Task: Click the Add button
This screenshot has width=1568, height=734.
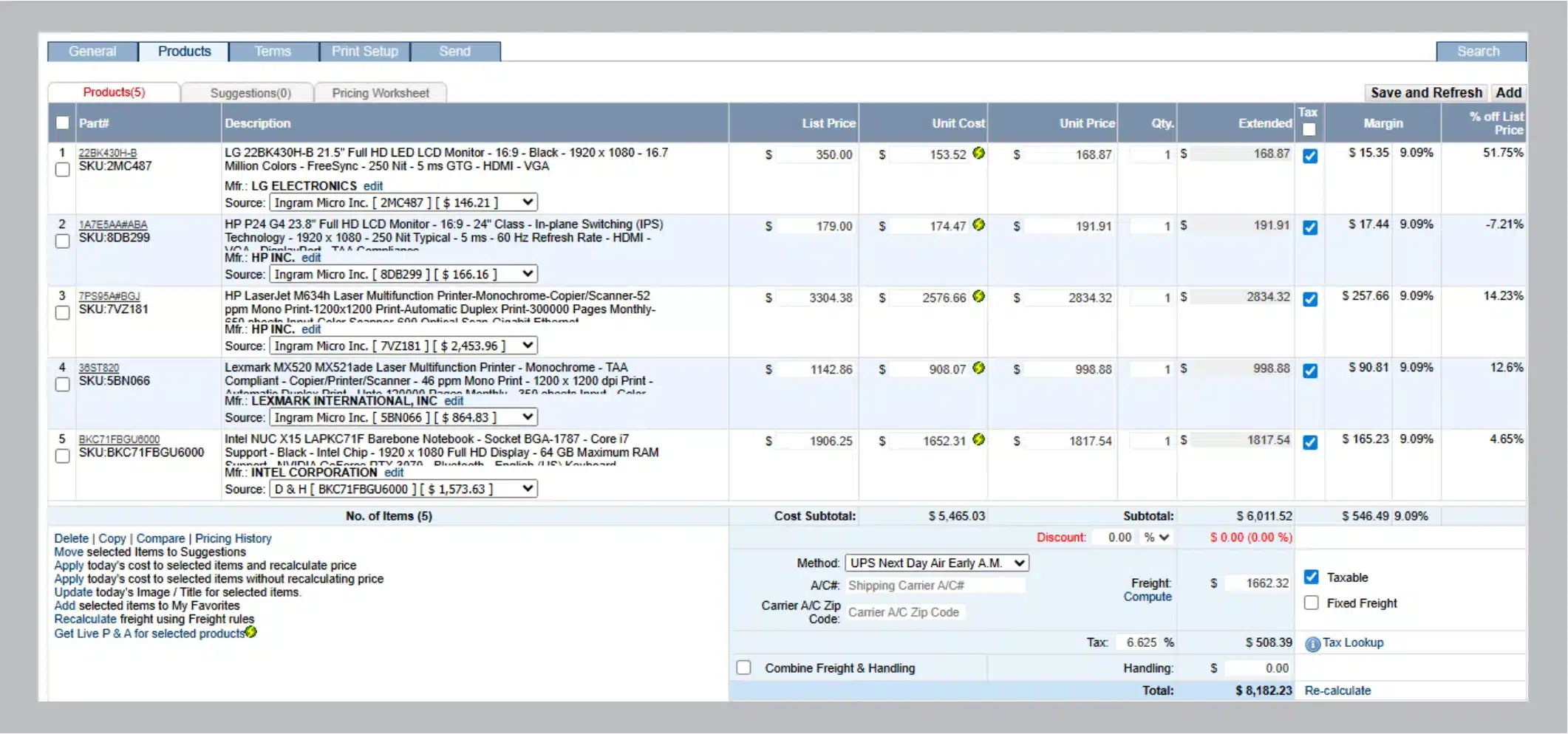Action: pyautogui.click(x=1508, y=92)
